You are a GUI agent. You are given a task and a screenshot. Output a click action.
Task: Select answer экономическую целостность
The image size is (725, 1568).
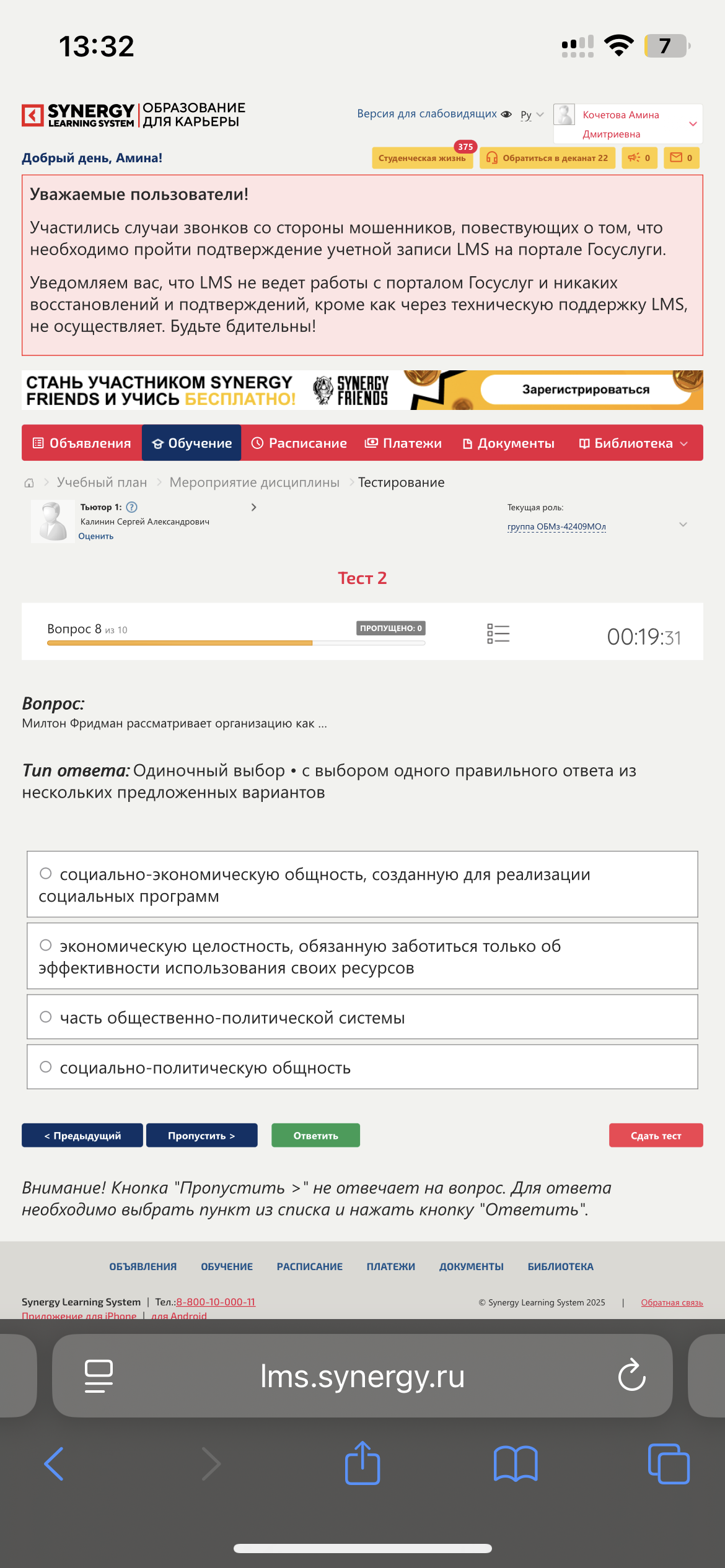[362, 956]
